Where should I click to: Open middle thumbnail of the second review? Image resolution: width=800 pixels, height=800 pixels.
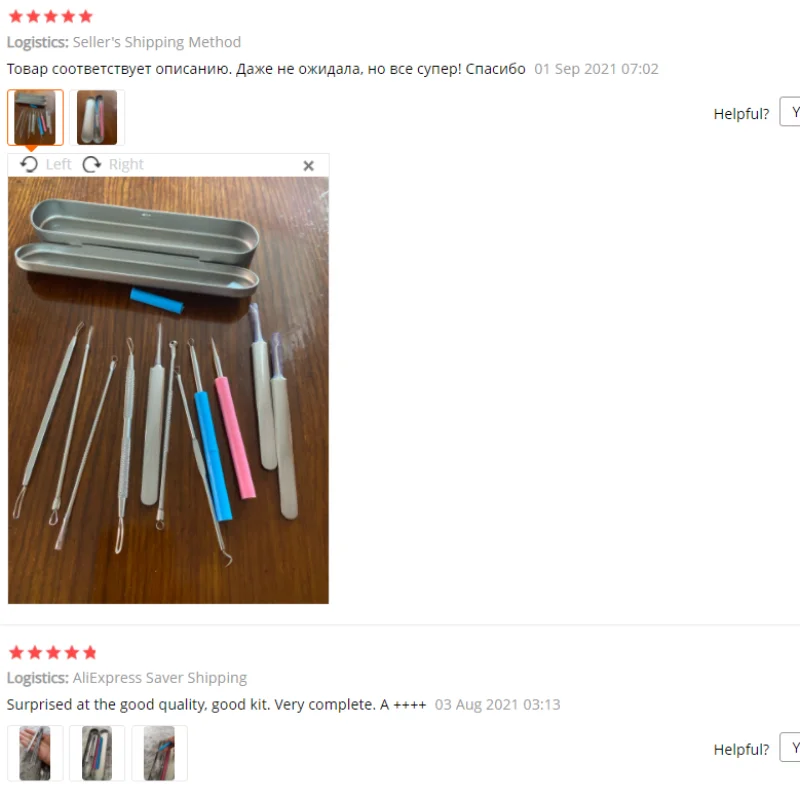tap(97, 753)
